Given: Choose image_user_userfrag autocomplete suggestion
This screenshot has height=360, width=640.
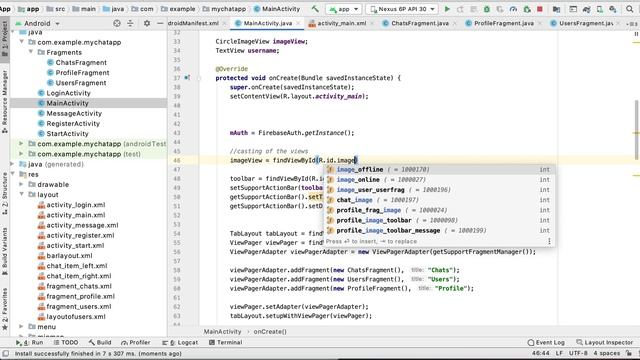Looking at the screenshot, I should (439, 190).
